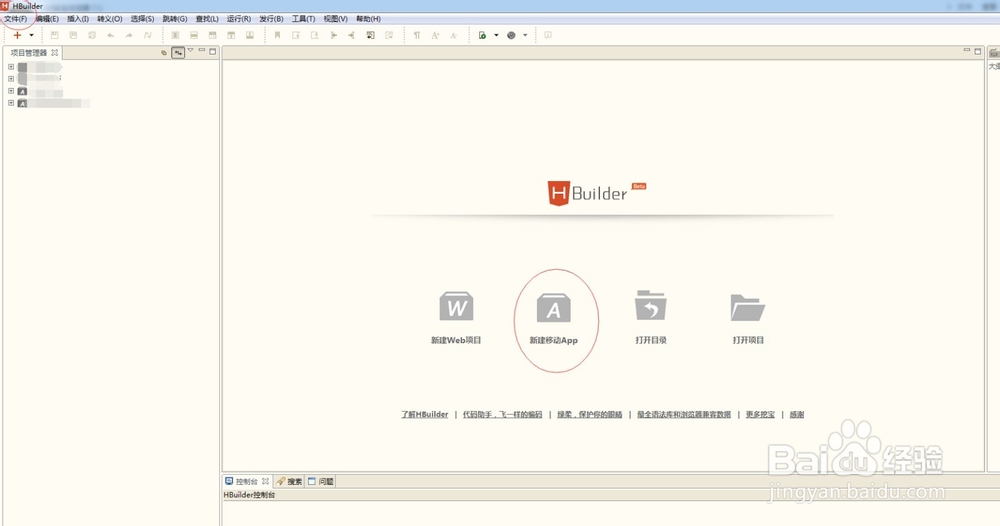Close the 项目管理器 tab via its X
The height and width of the screenshot is (526, 1000).
click(54, 52)
